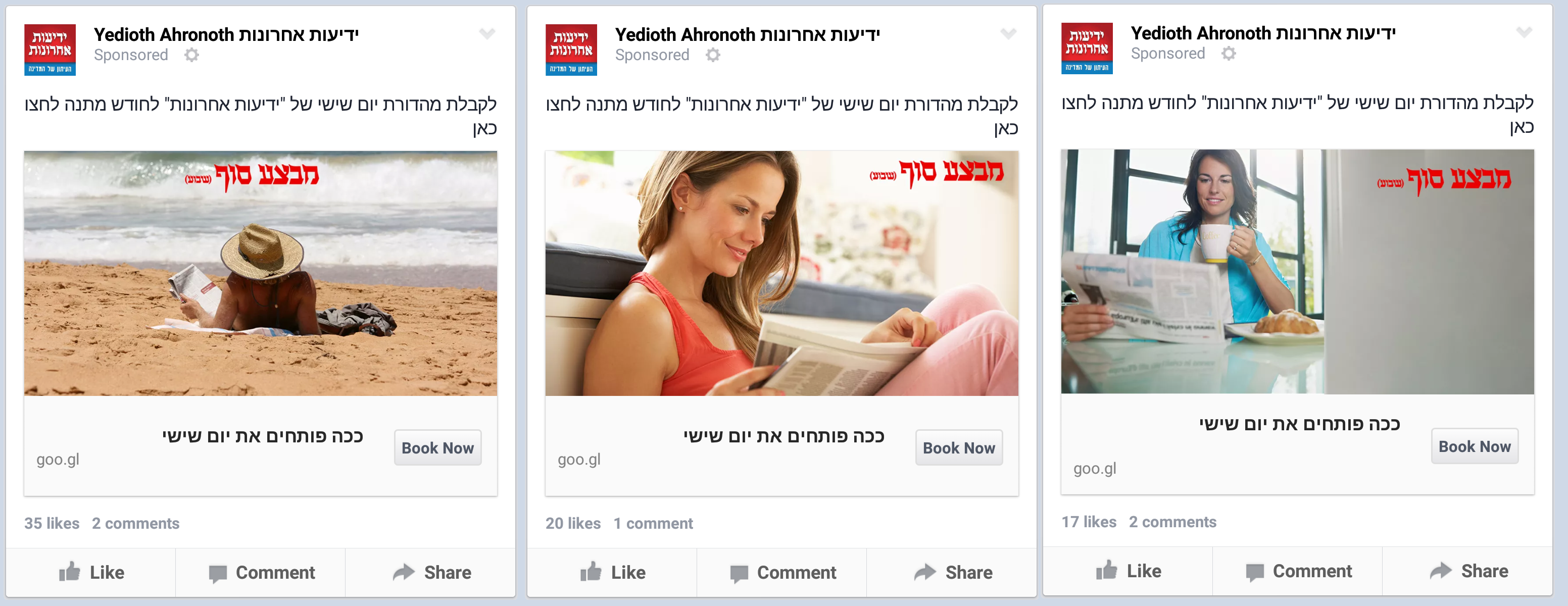The image size is (1568, 606).
Task: Open the 1 comment link on middle ad
Action: [653, 523]
